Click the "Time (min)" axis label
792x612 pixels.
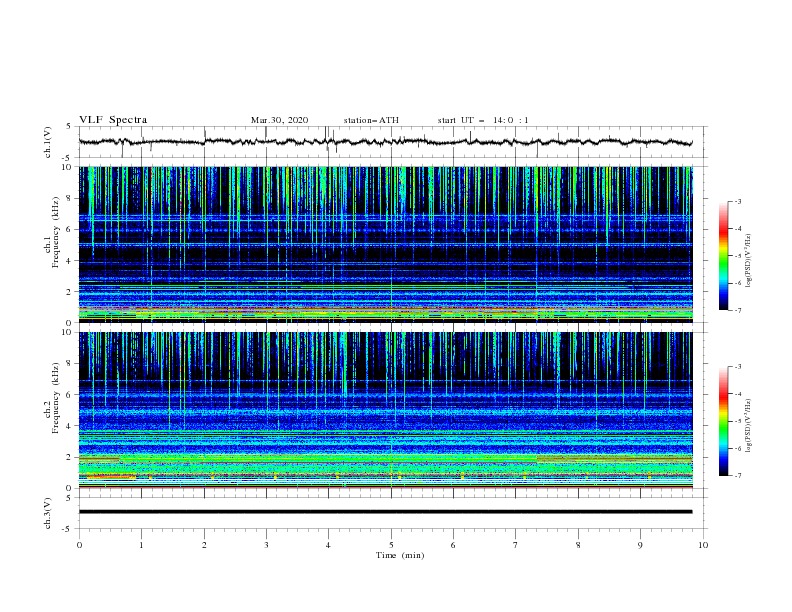click(x=400, y=555)
